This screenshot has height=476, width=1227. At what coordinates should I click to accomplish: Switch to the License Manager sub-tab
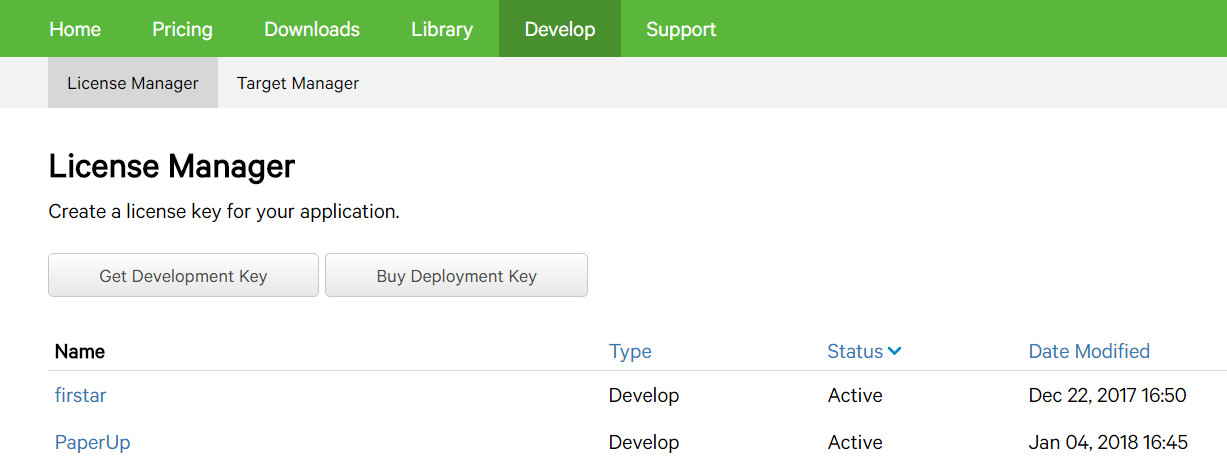click(x=133, y=83)
